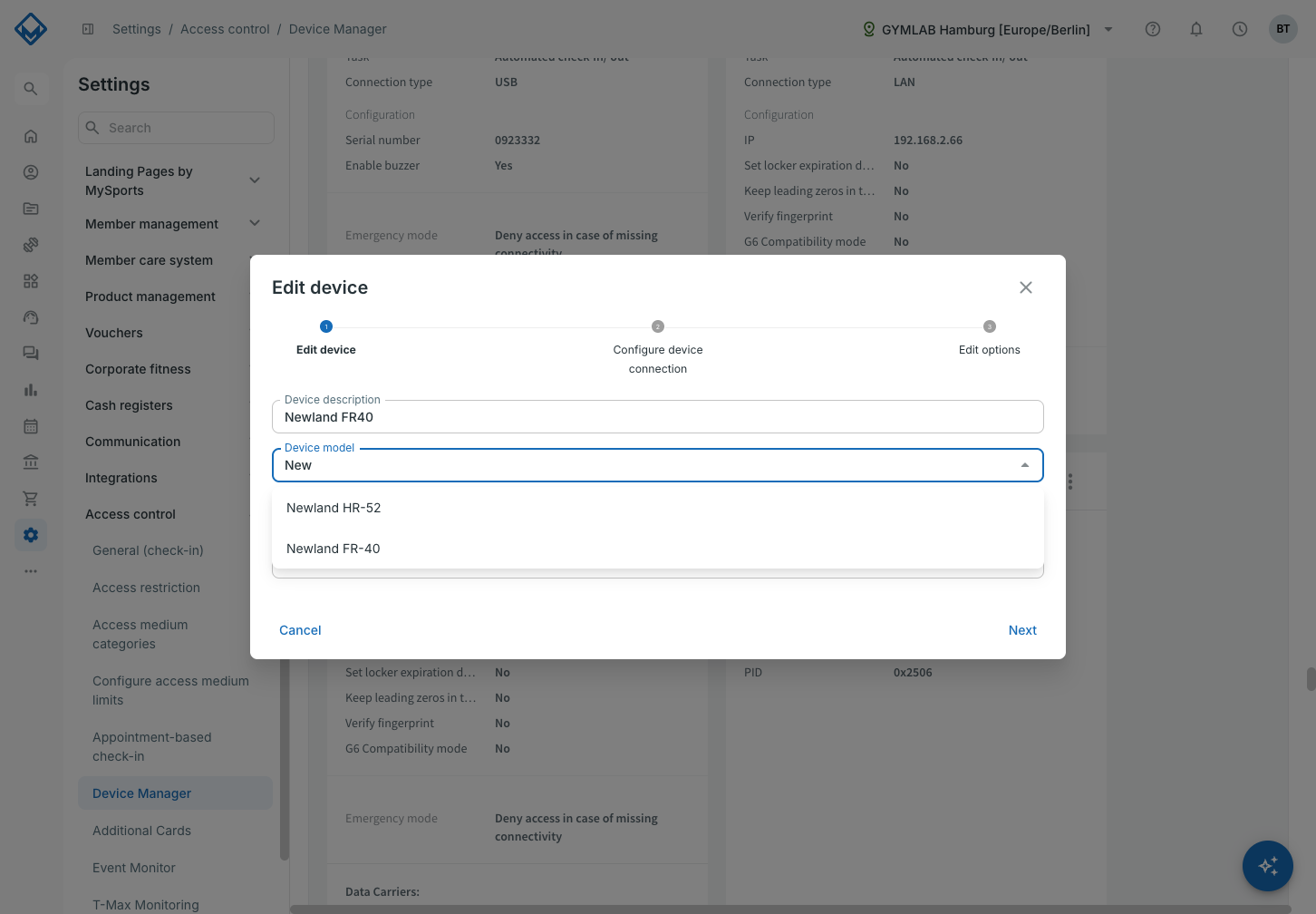The width and height of the screenshot is (1316, 914).
Task: Go to step 1 Edit device
Action: coord(326,338)
